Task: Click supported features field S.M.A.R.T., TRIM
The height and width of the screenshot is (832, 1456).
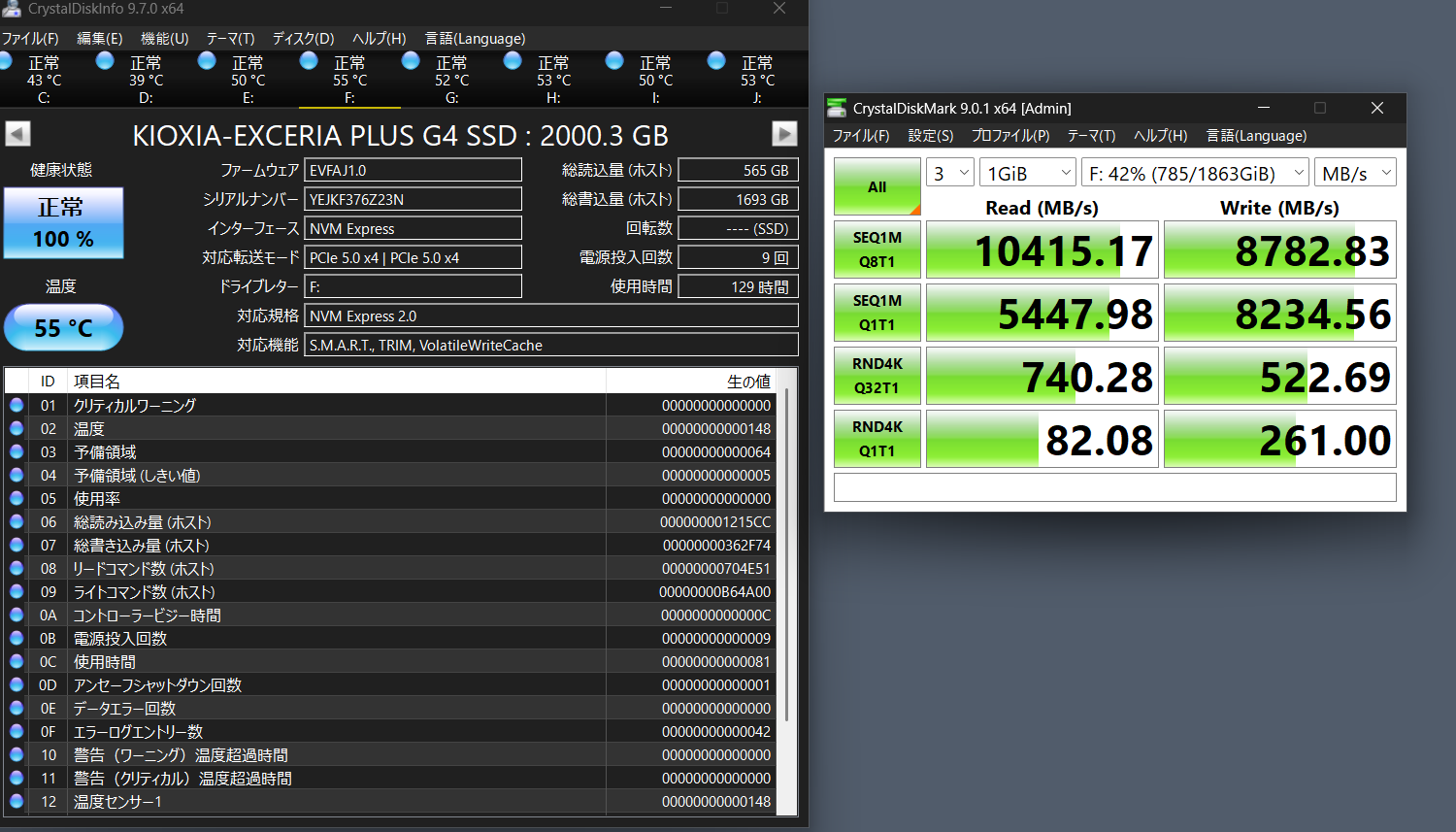Action: [551, 345]
